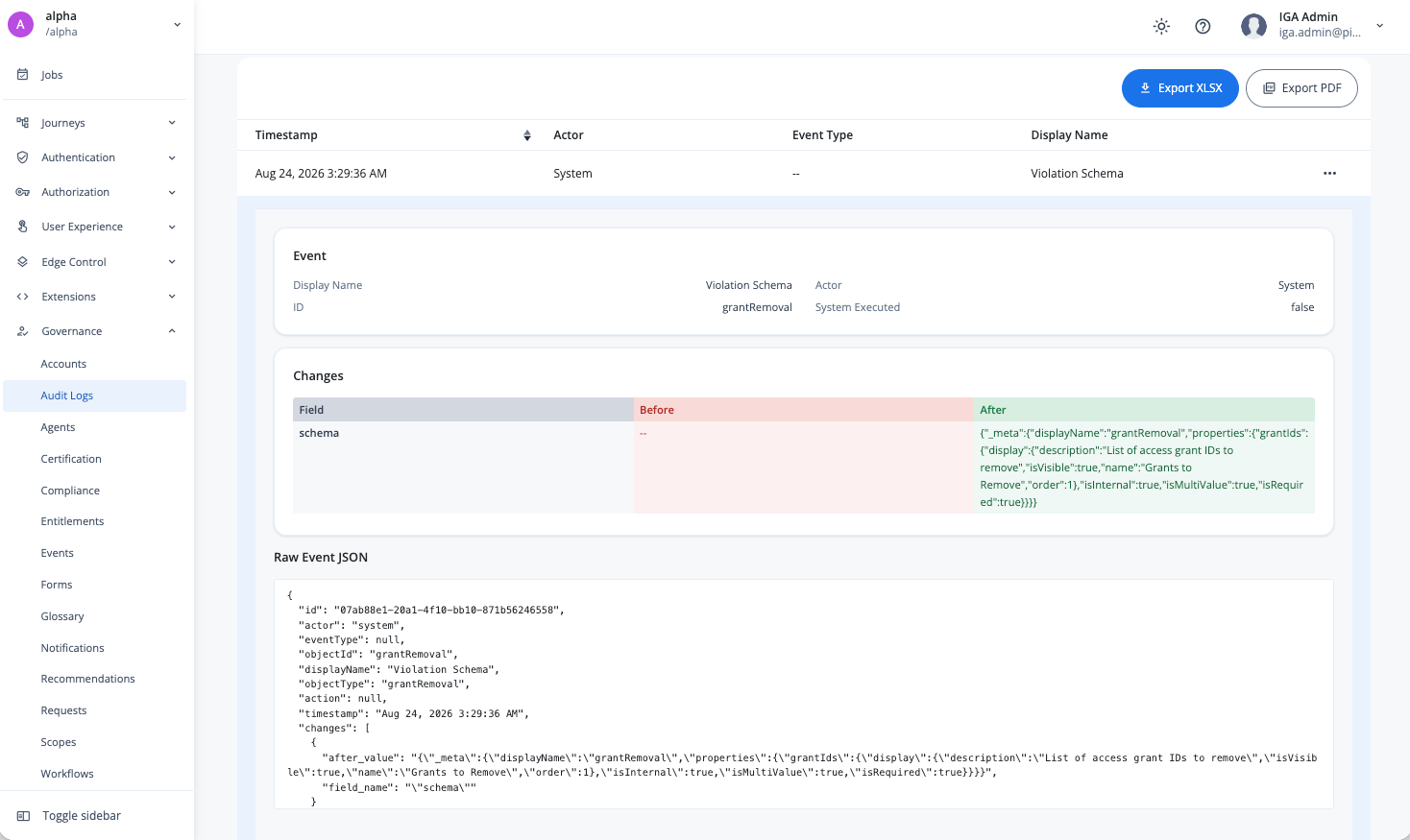Click the Authentication shield icon
1410x840 pixels.
tap(23, 157)
